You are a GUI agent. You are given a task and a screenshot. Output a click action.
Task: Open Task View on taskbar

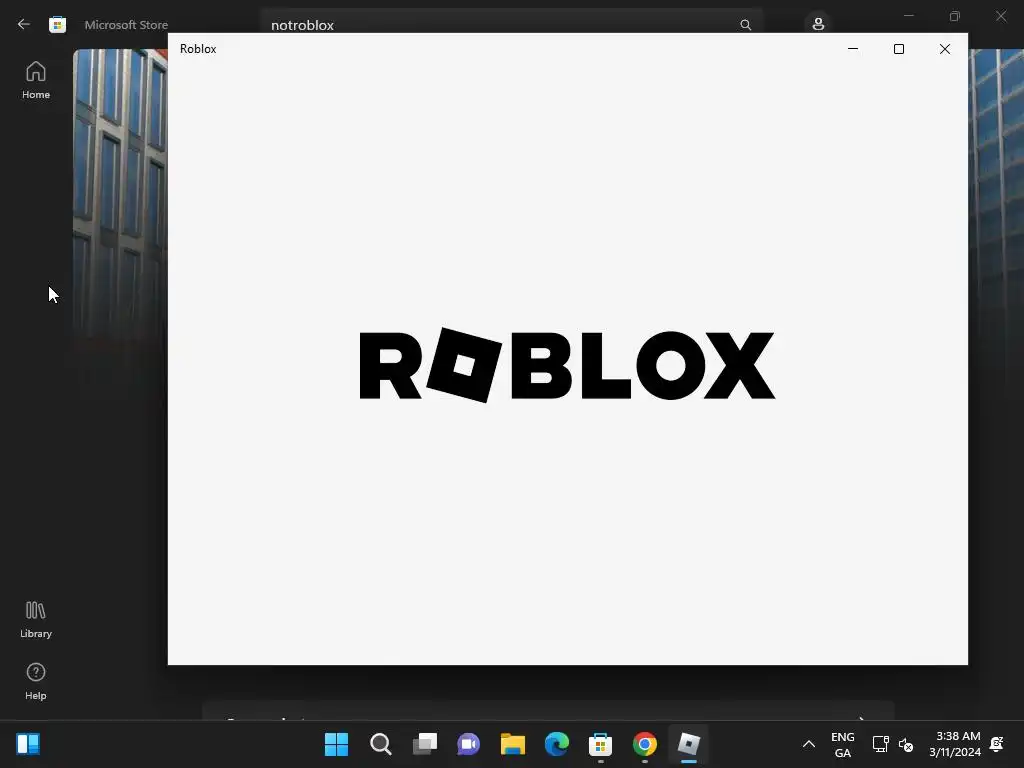424,744
